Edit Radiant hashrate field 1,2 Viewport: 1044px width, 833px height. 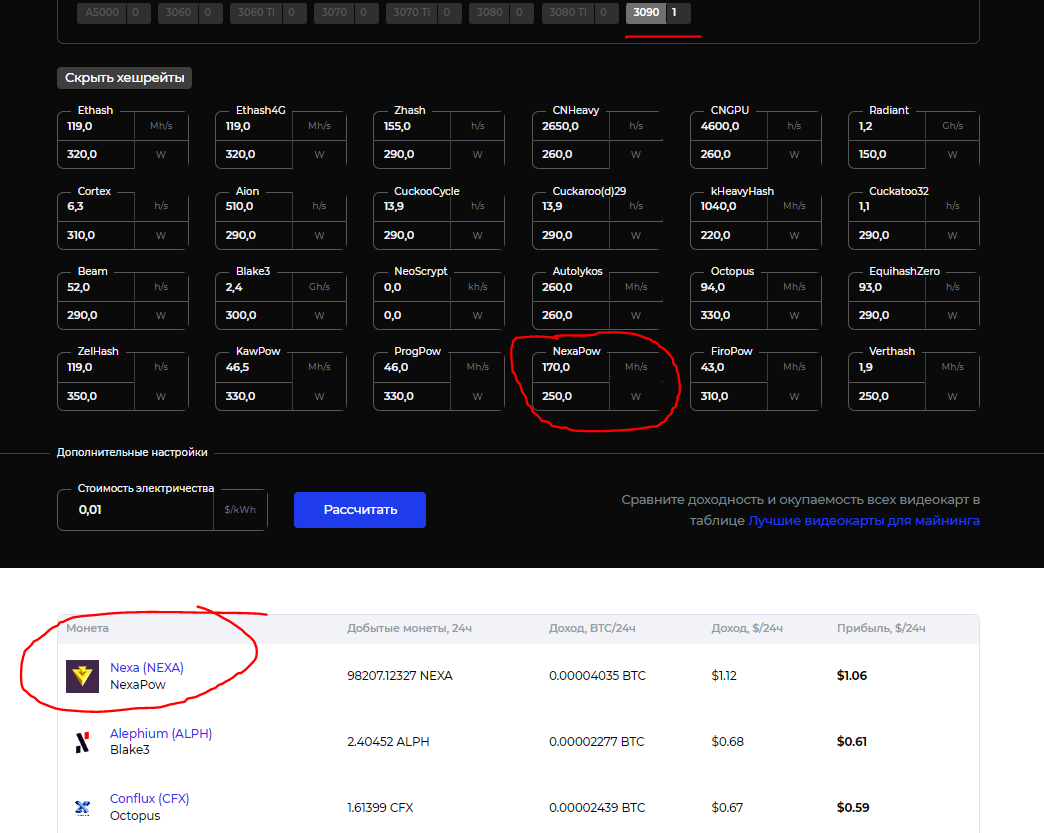887,126
